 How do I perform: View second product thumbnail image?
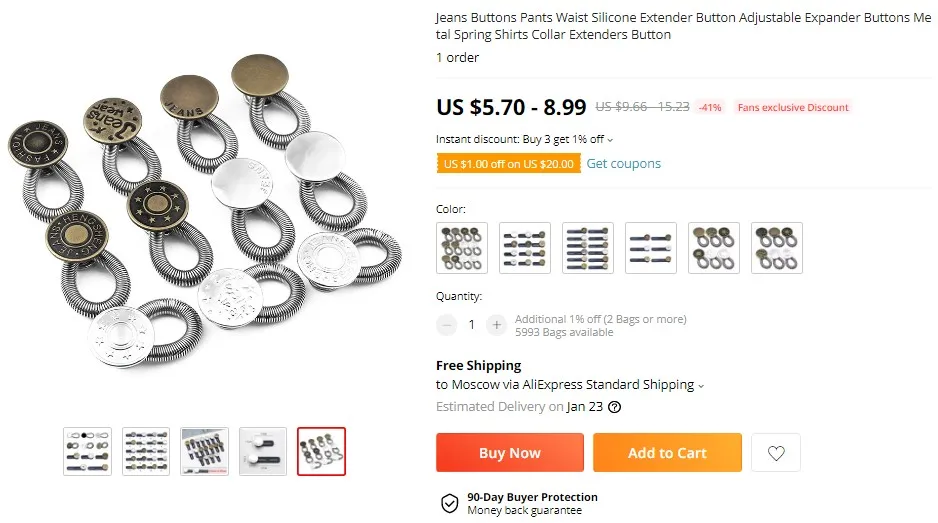(146, 451)
